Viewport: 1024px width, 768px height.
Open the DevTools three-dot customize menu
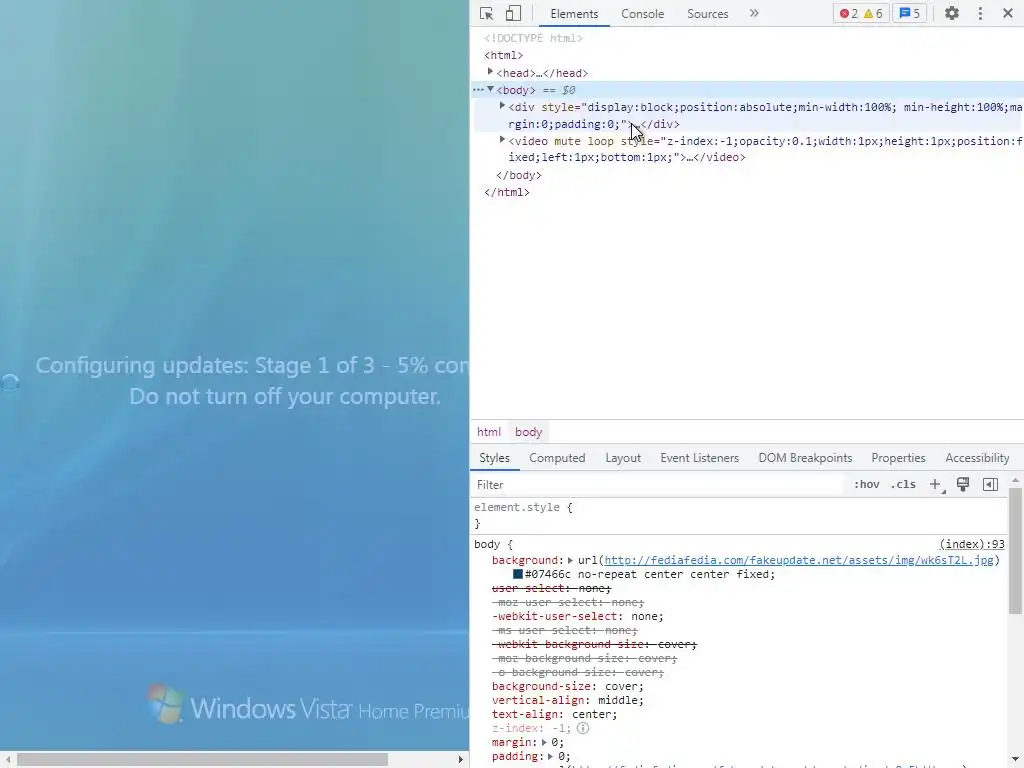980,13
